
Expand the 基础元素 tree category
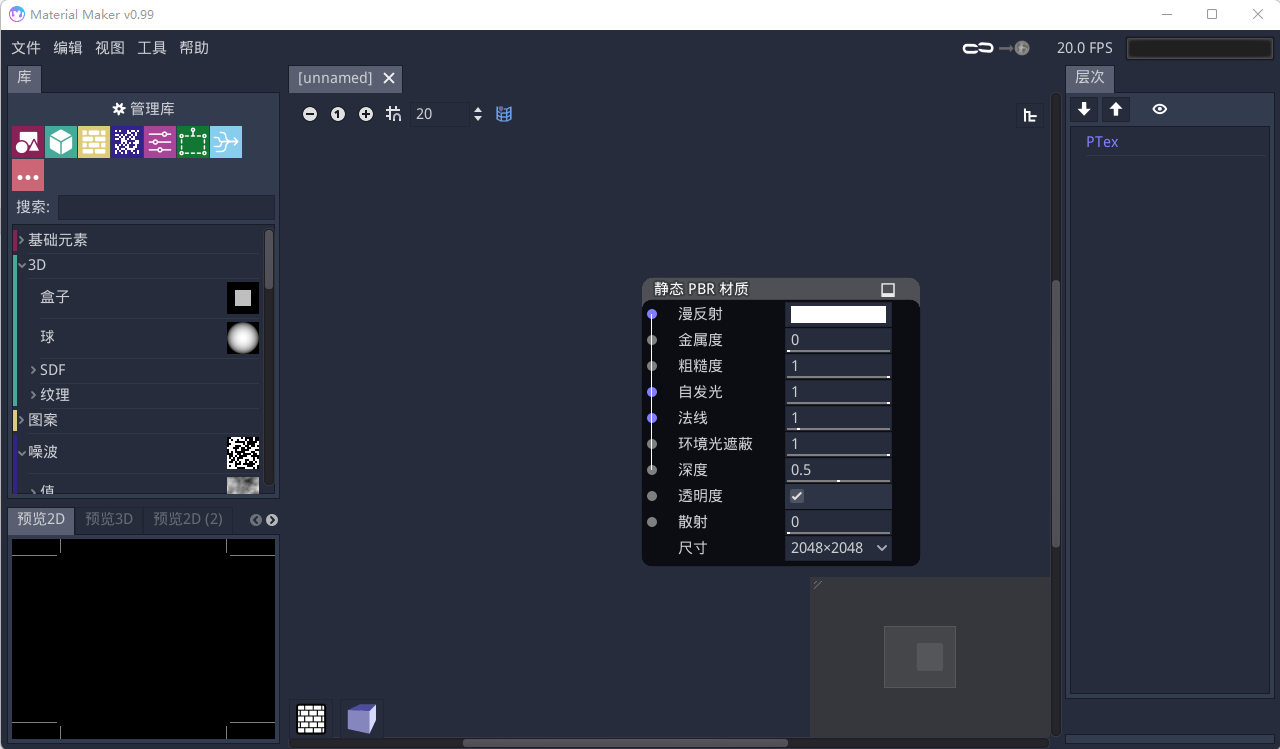click(21, 240)
